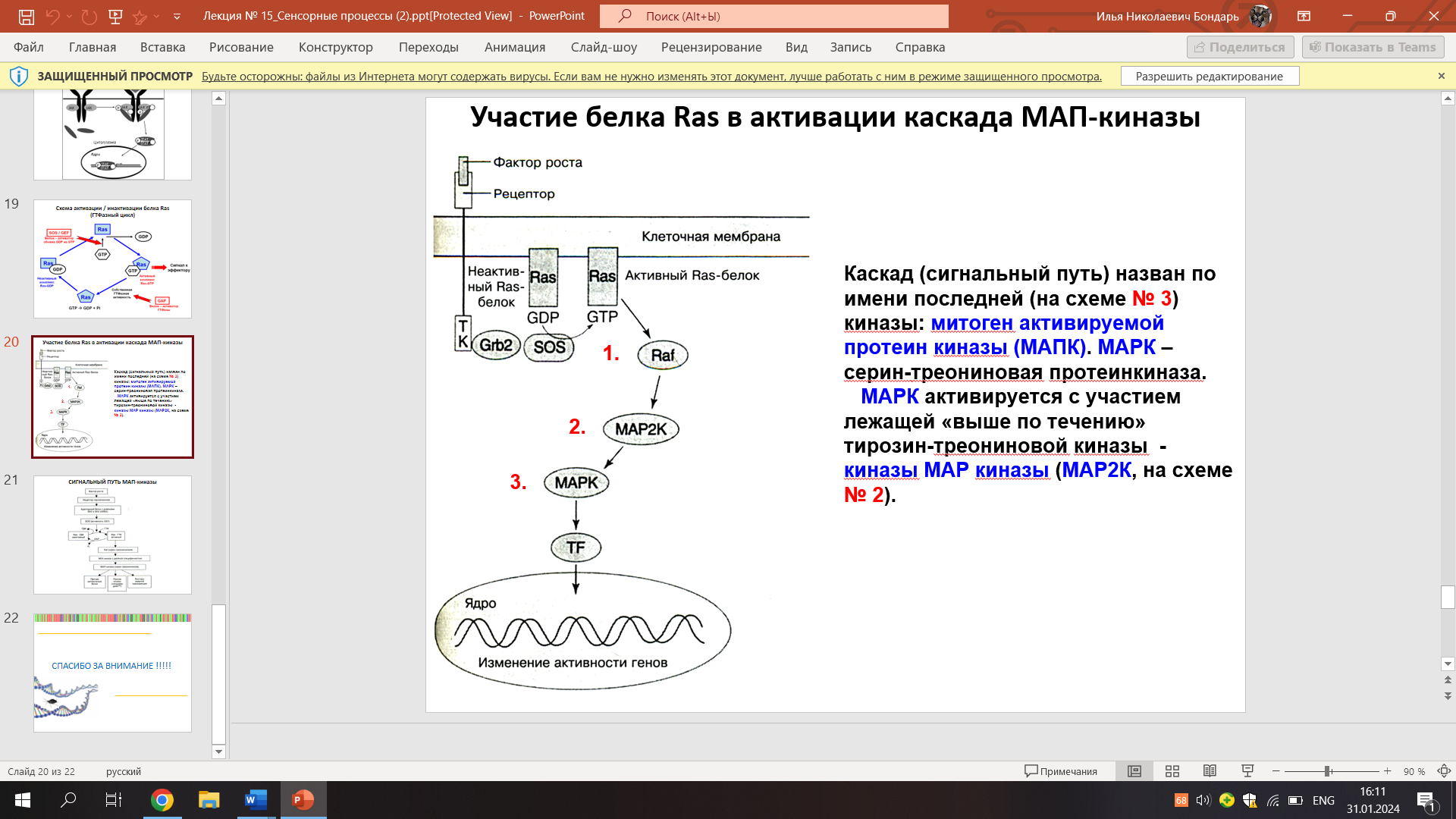Screen dimensions: 1456x819
Task: Click main editor scroll down arrow
Action: point(1448,664)
